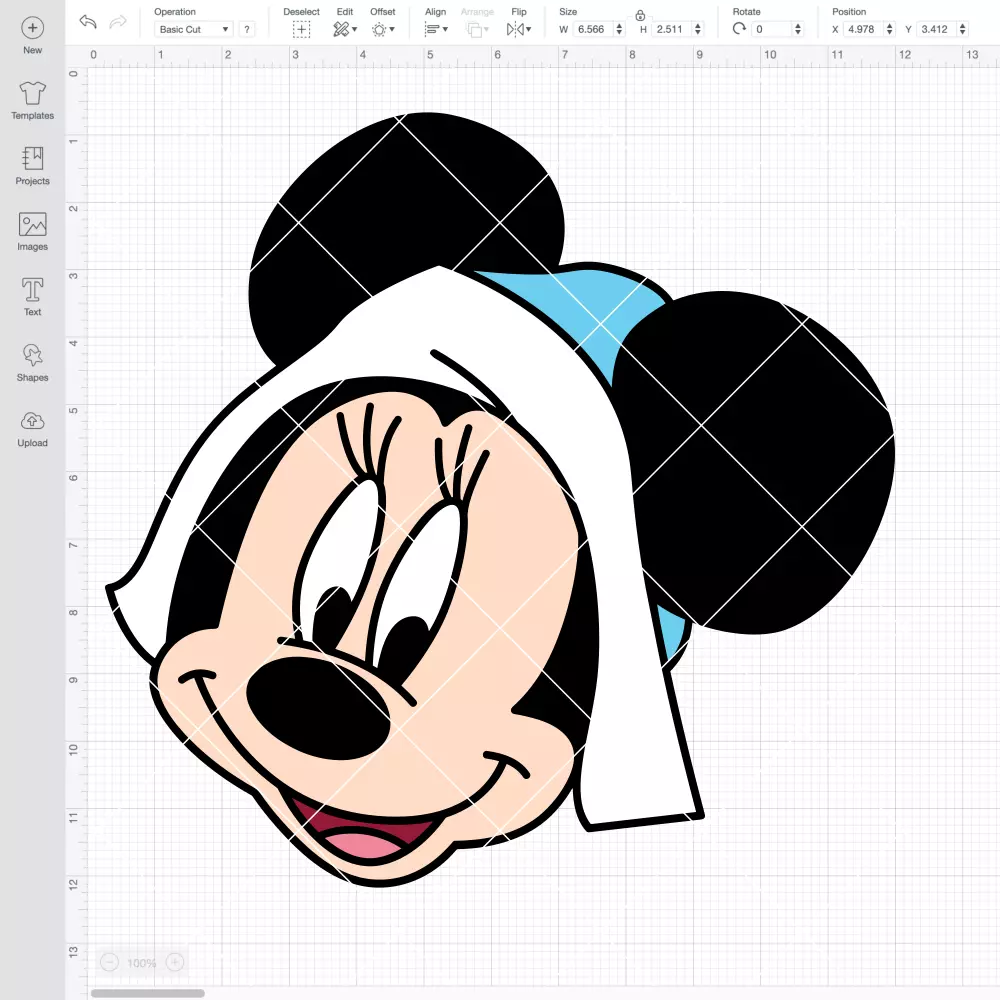Click the Rotate icon
The image size is (1000, 1000).
click(739, 29)
